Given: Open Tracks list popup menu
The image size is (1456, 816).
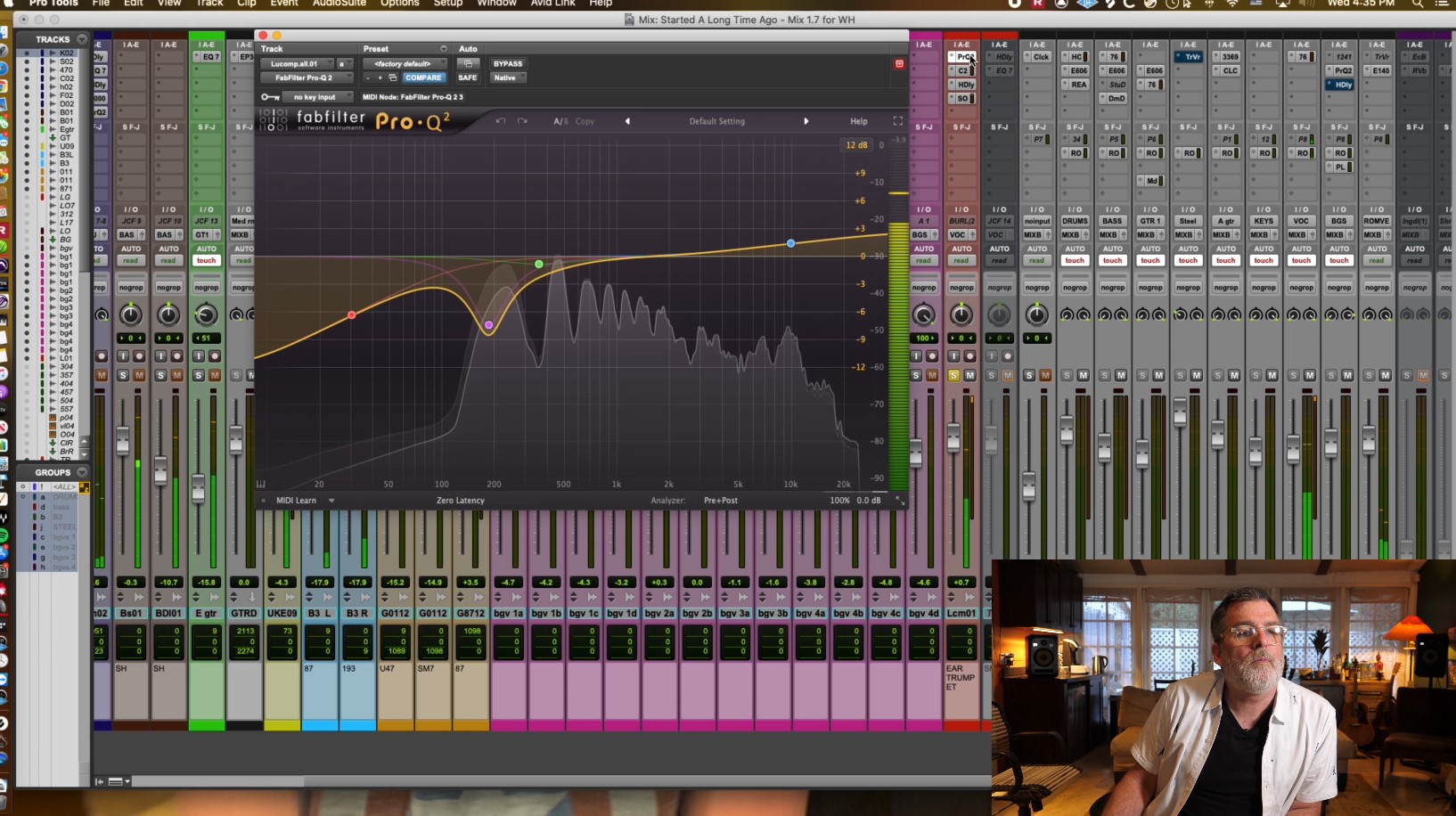Looking at the screenshot, I should [82, 39].
